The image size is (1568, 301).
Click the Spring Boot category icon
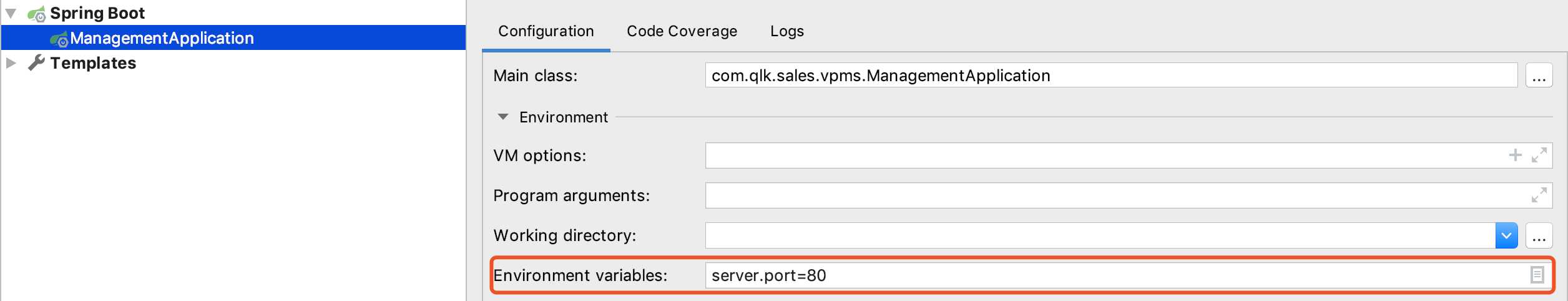(x=37, y=14)
